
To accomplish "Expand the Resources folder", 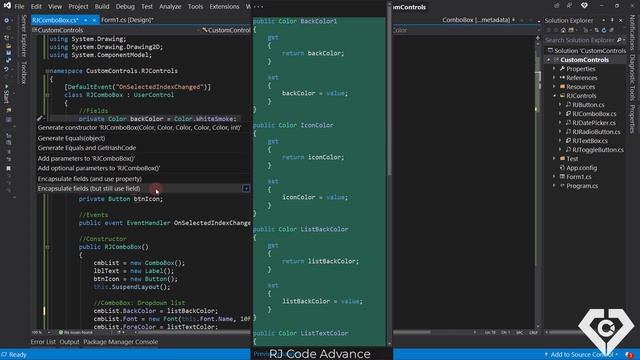I will coord(554,87).
